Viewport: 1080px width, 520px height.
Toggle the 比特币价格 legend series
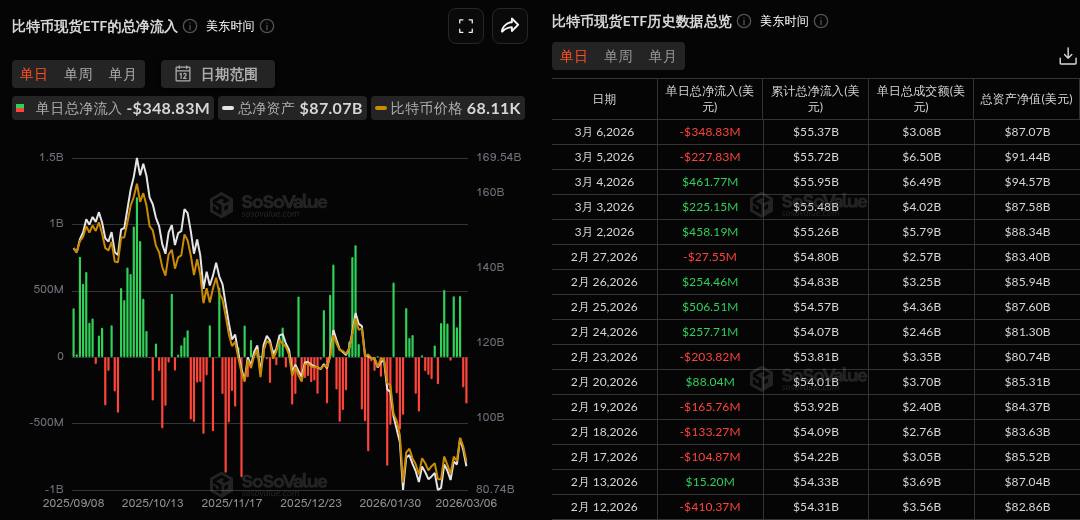click(x=447, y=108)
